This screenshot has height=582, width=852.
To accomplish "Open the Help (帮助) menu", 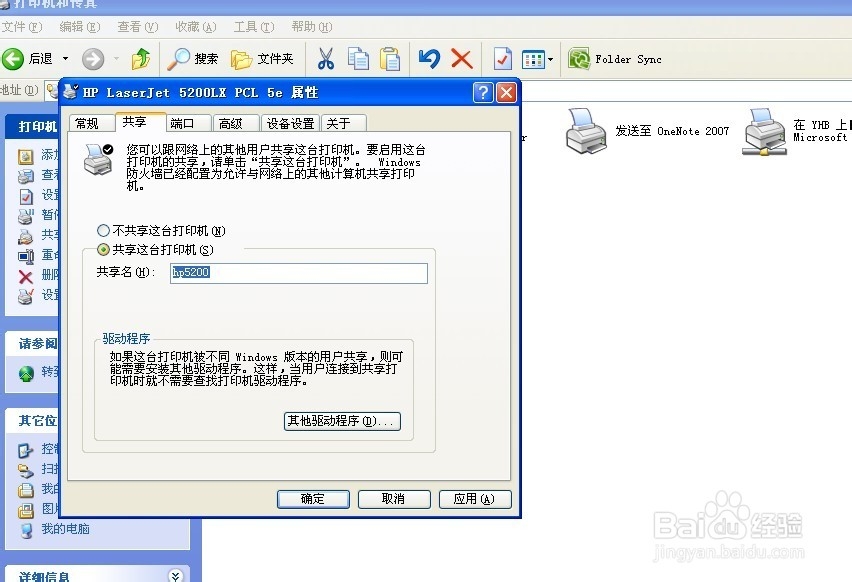I will 311,27.
